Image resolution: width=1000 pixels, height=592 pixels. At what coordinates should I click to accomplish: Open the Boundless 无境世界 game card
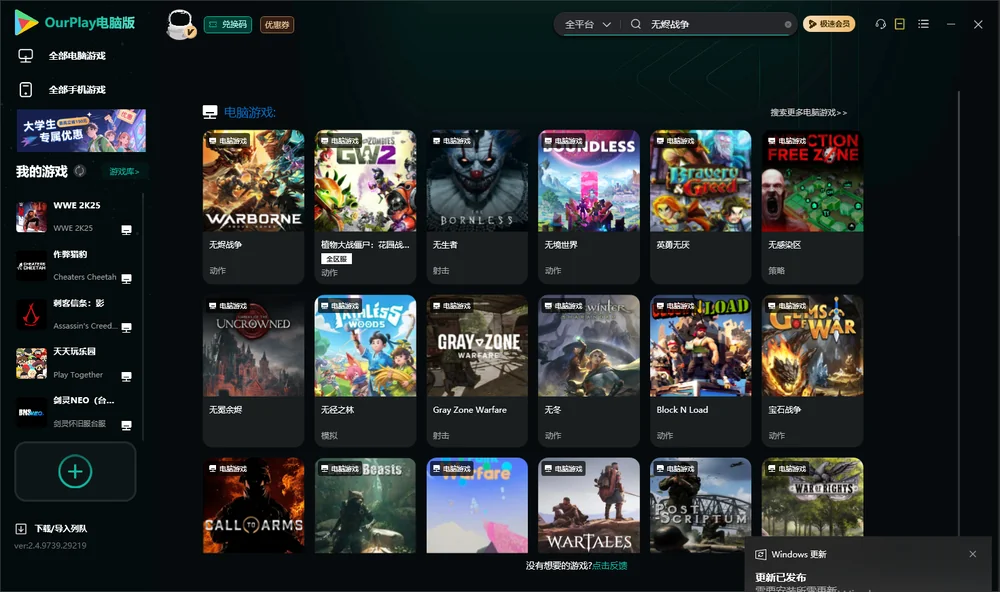pyautogui.click(x=589, y=207)
